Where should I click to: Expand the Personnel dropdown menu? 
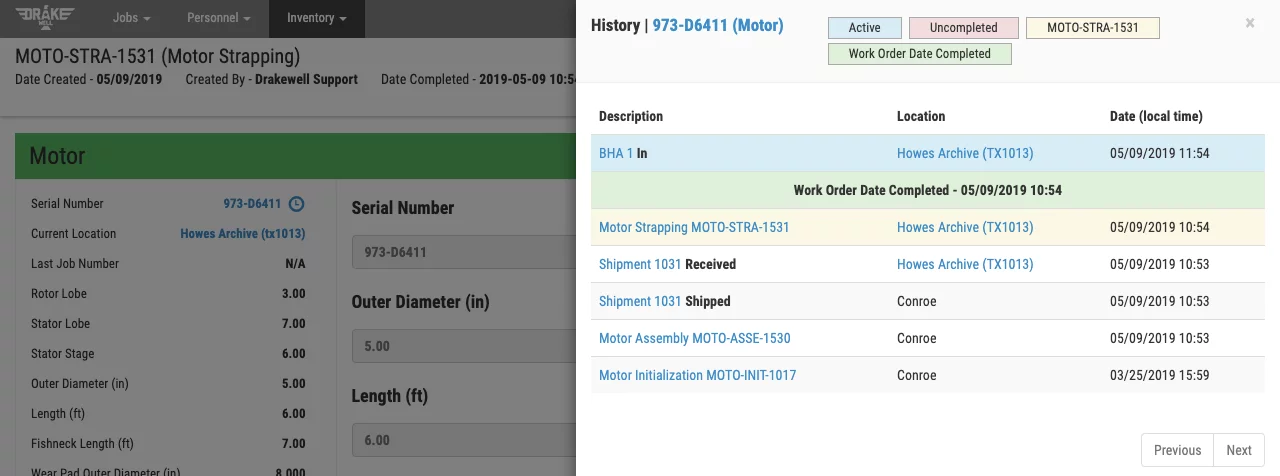point(219,18)
